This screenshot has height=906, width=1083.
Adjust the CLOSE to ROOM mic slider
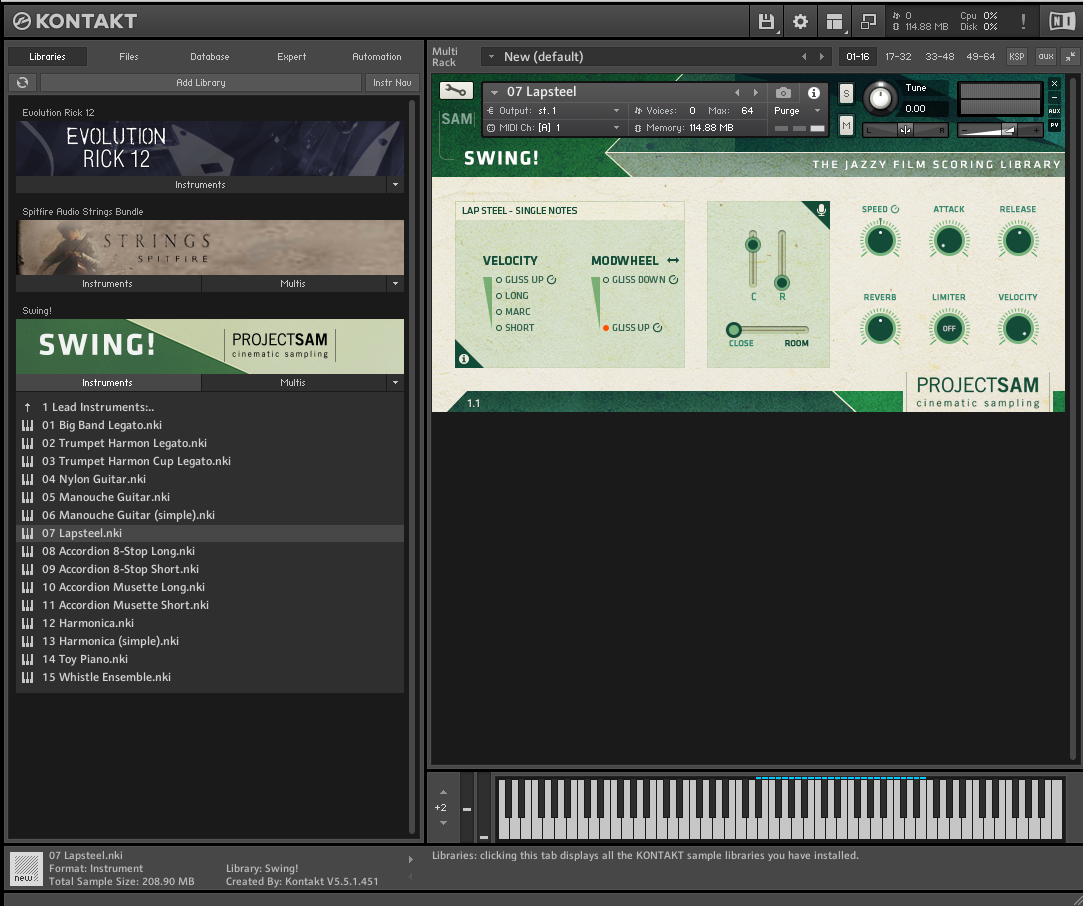point(734,330)
